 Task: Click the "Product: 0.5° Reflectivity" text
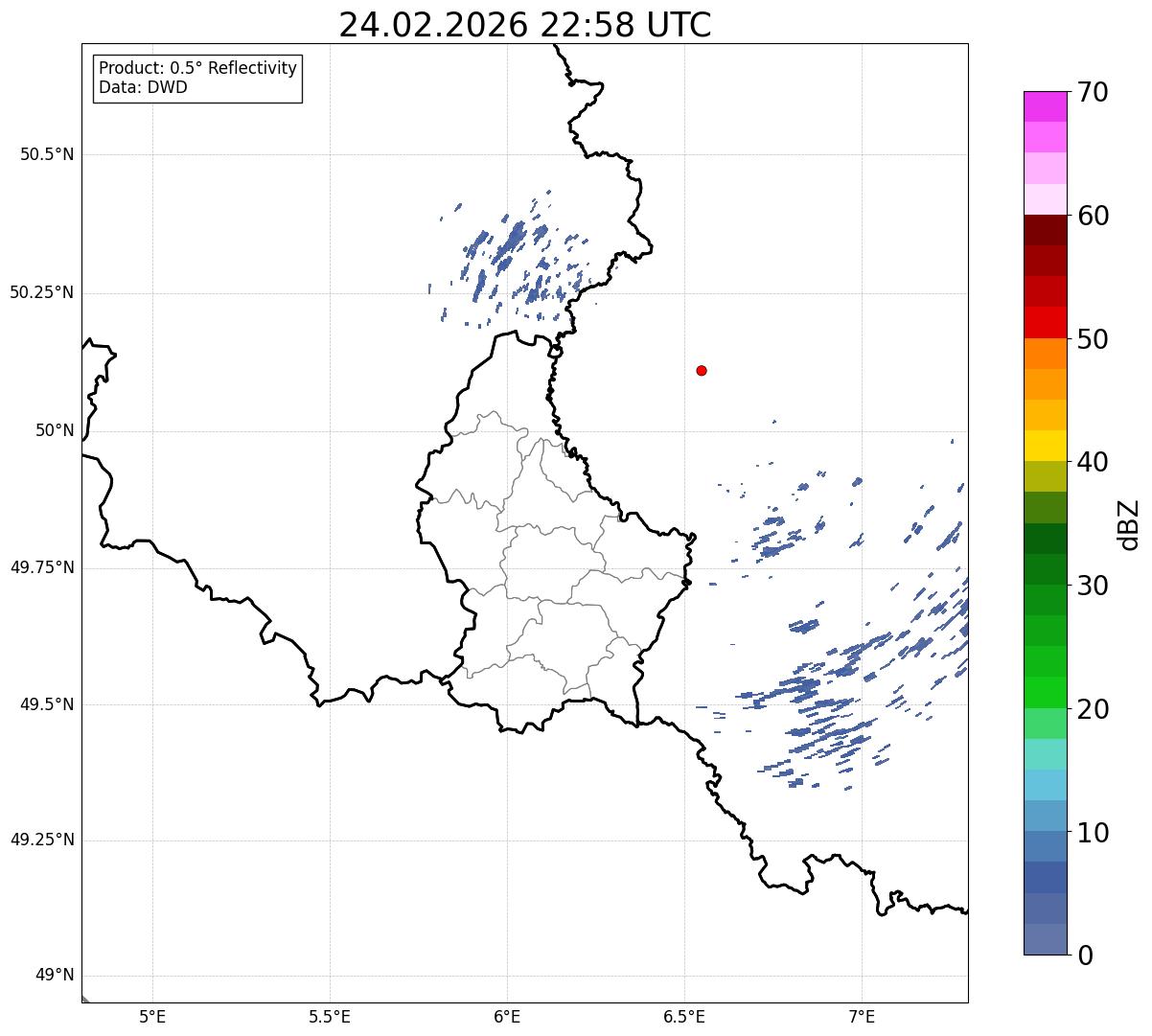click(197, 69)
